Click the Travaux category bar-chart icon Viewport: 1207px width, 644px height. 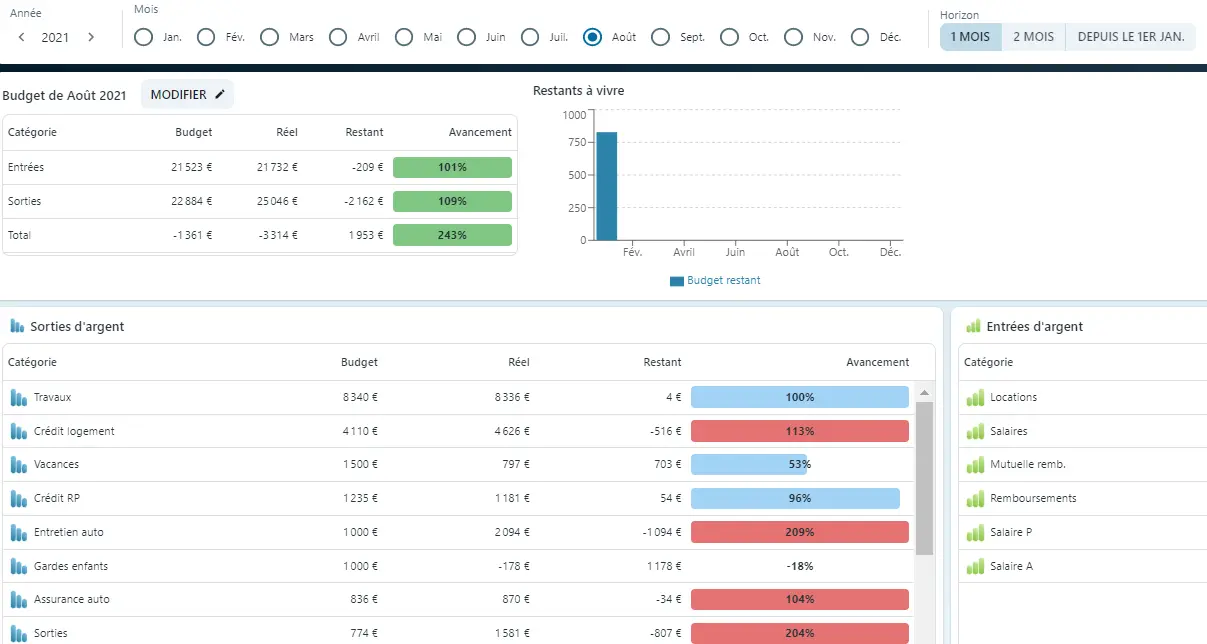pyautogui.click(x=18, y=398)
